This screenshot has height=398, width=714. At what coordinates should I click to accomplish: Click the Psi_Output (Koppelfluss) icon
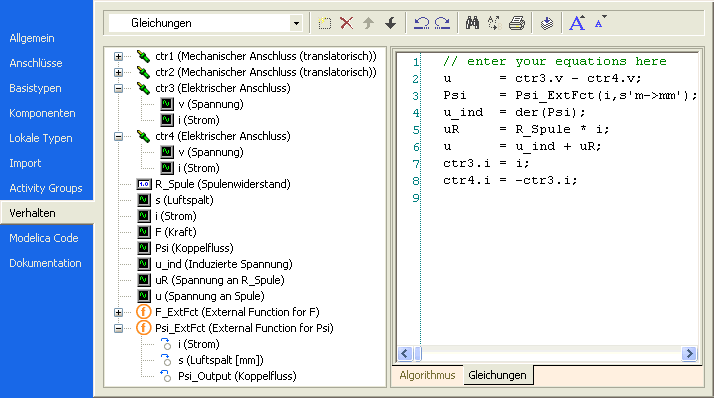click(166, 376)
